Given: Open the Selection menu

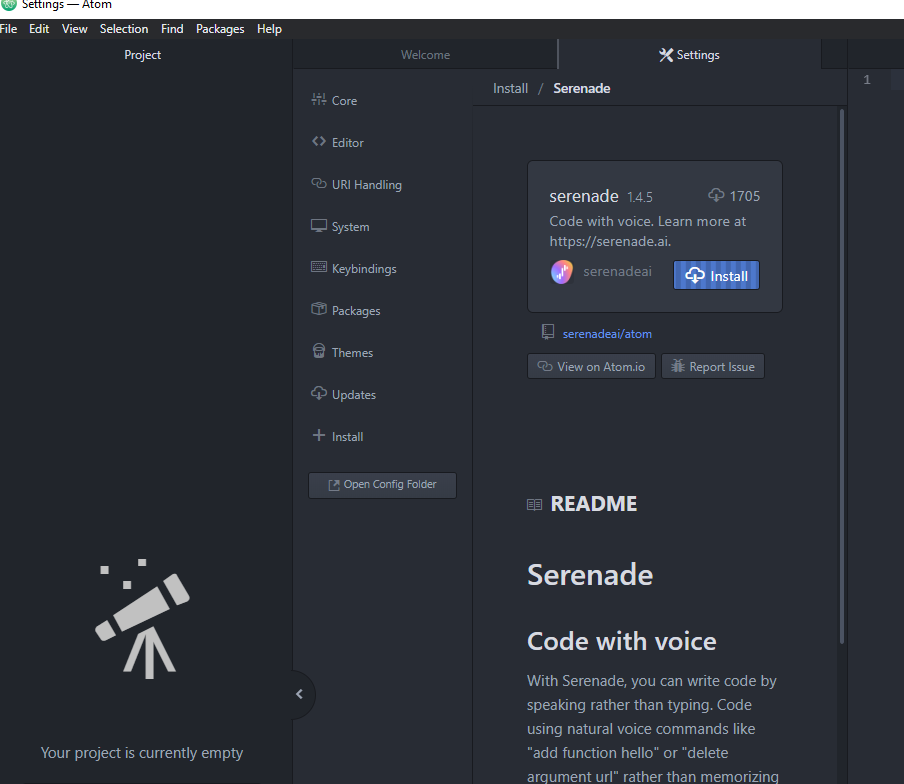Looking at the screenshot, I should pos(124,29).
